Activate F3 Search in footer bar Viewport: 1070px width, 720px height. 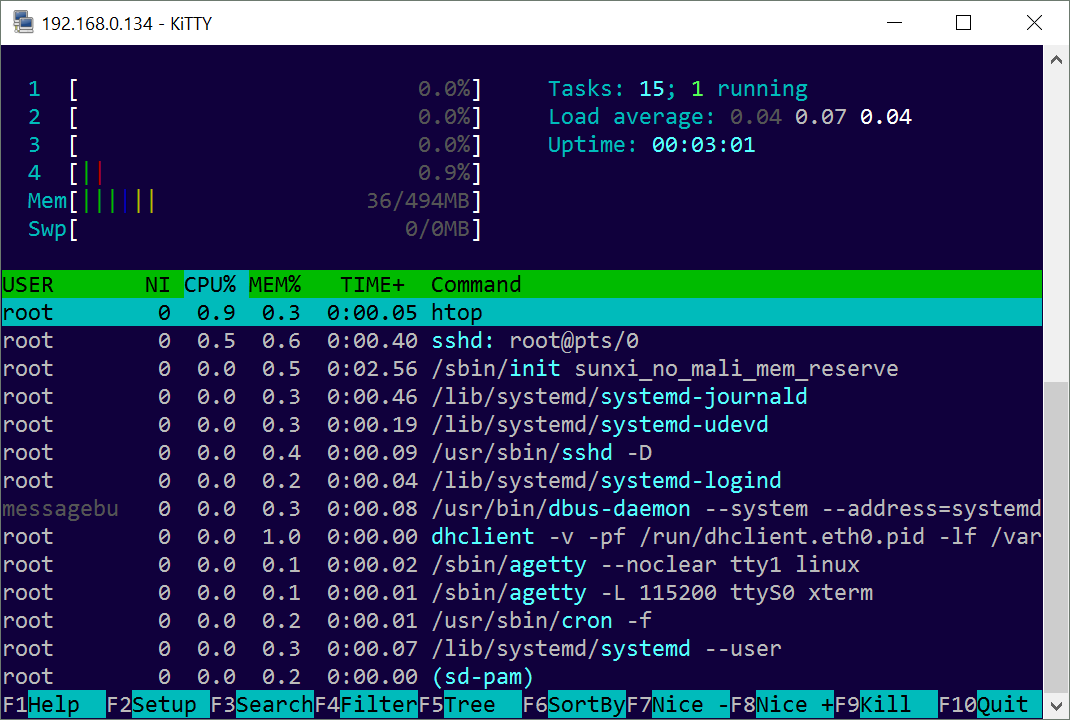tap(262, 705)
